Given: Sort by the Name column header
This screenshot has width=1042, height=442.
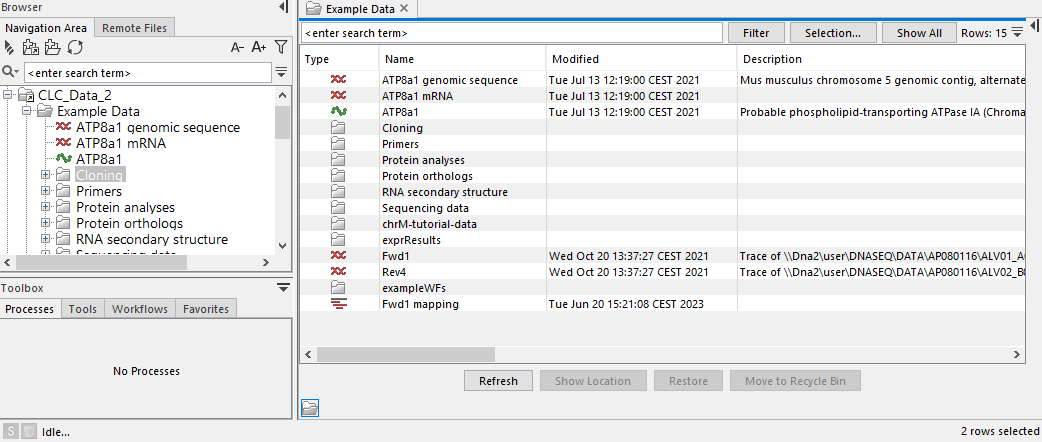Looking at the screenshot, I should point(463,59).
